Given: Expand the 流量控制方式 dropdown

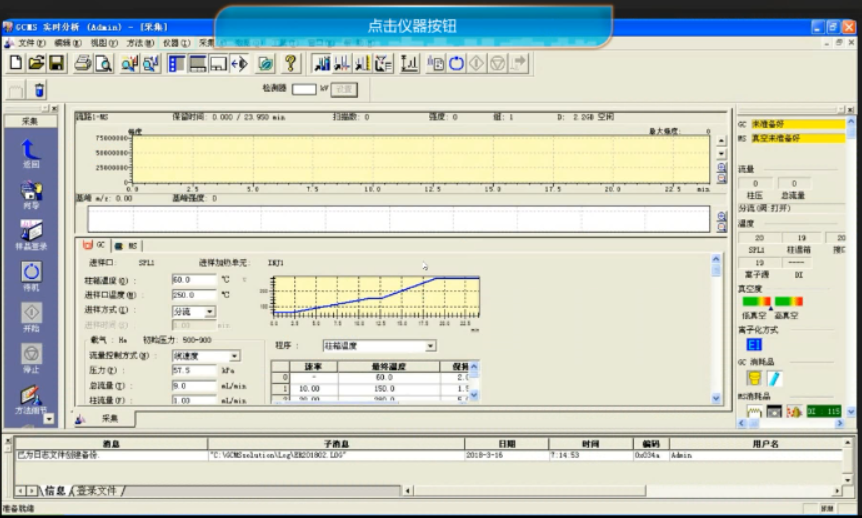Looking at the screenshot, I should coord(235,356).
